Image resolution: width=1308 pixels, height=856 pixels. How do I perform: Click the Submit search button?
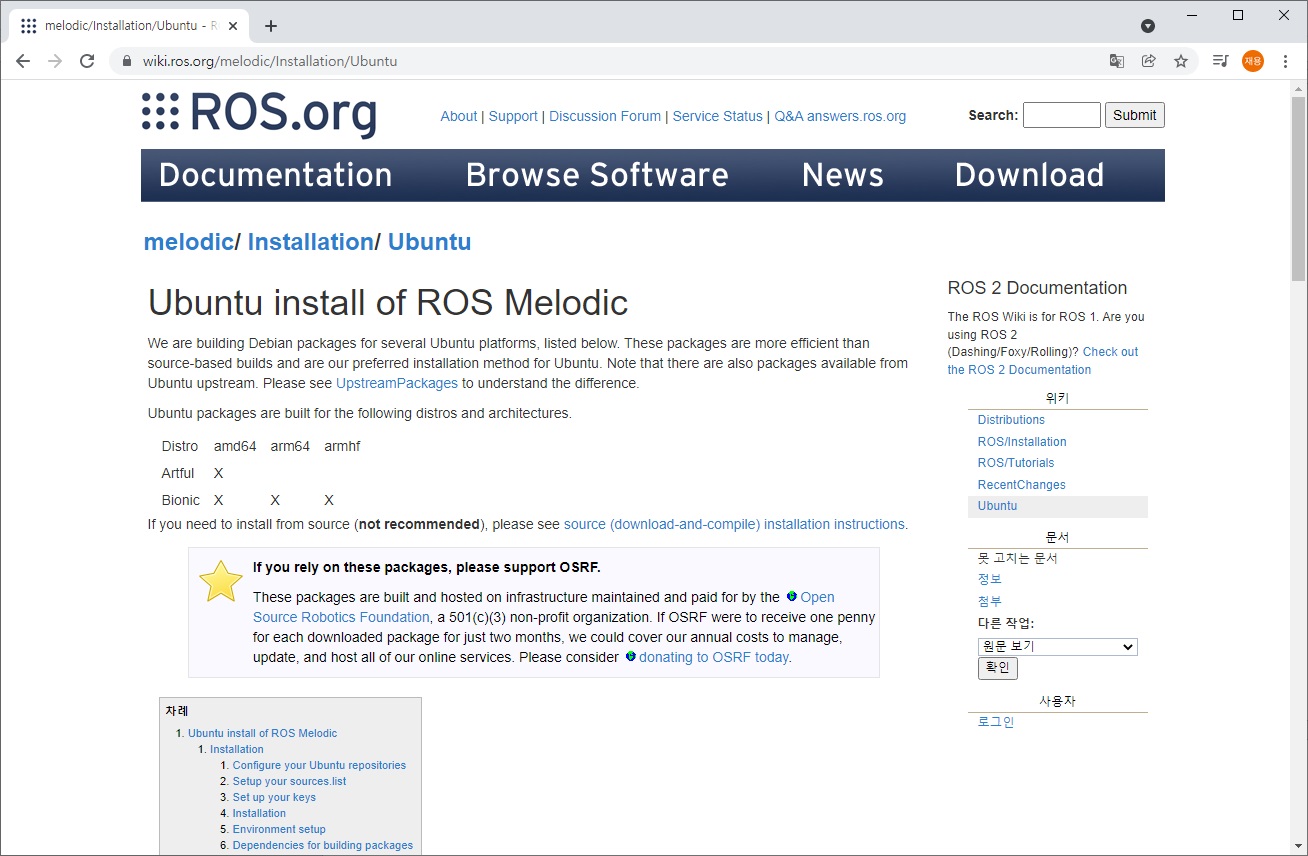[1135, 115]
